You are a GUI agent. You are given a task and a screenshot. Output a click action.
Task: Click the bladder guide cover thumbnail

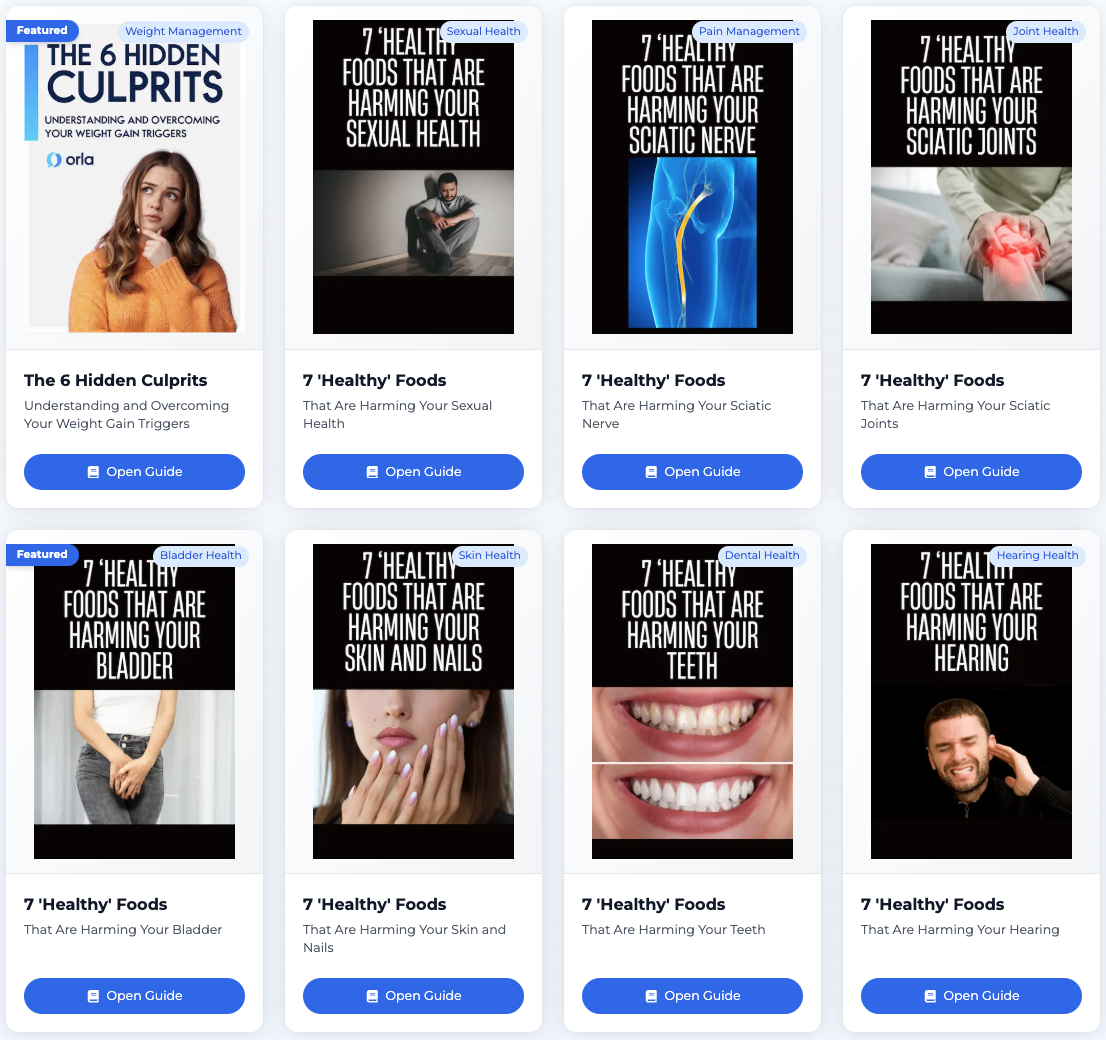[134, 701]
